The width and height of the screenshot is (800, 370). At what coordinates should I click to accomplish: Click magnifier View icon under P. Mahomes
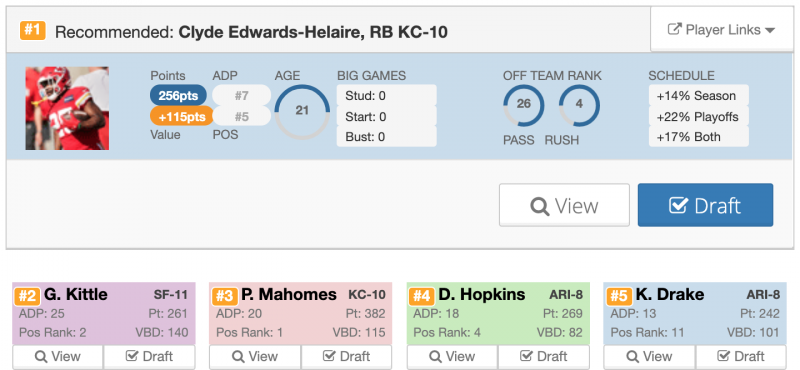click(238, 356)
